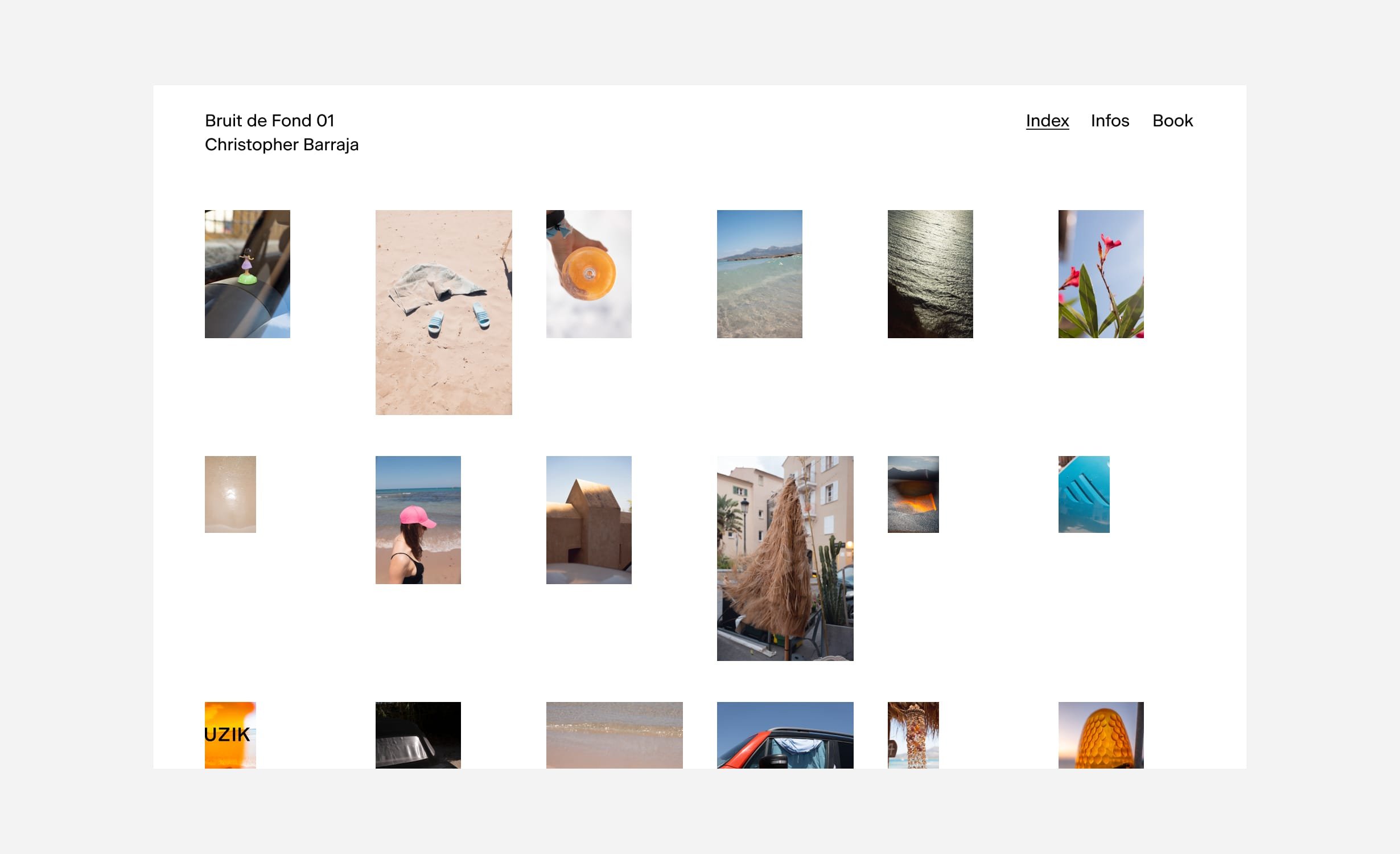Open the straw parasol street photo

pos(785,559)
